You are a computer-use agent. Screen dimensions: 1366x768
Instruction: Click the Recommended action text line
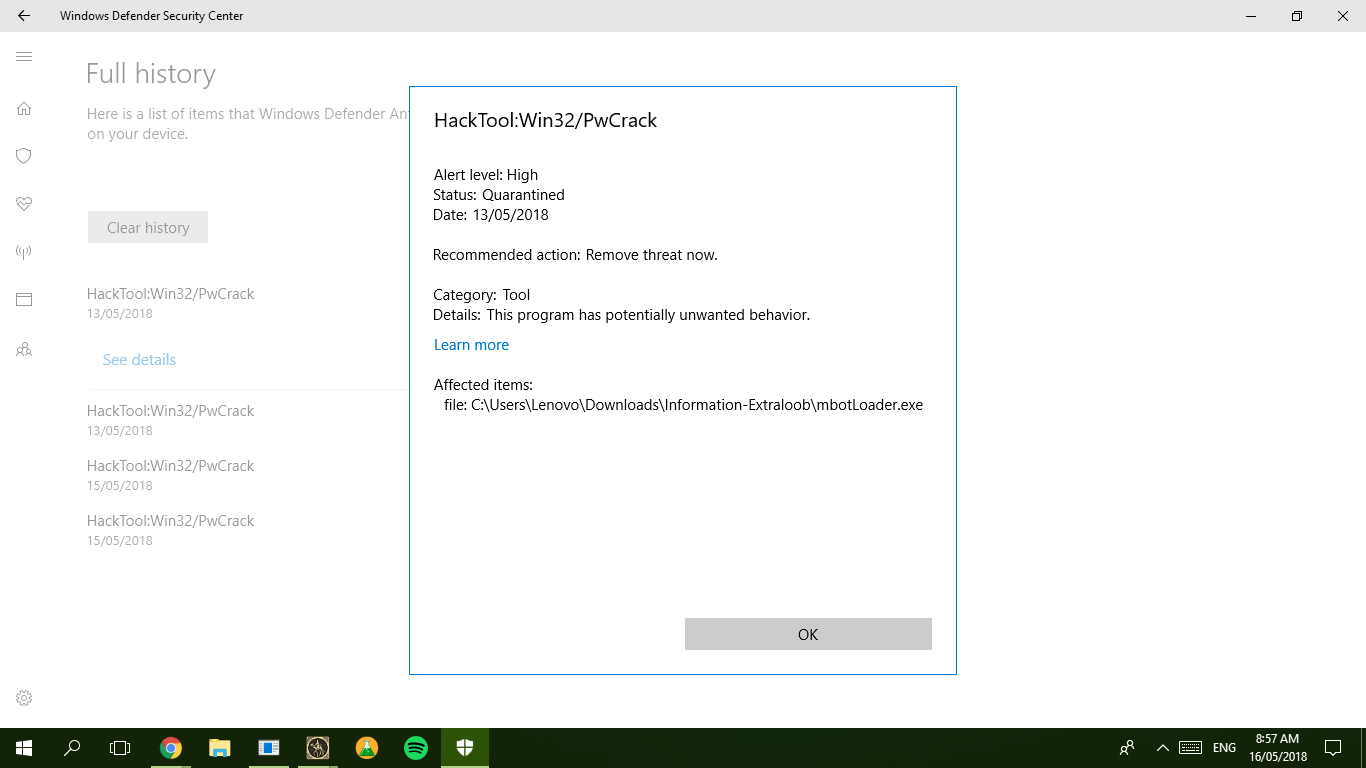pos(575,255)
